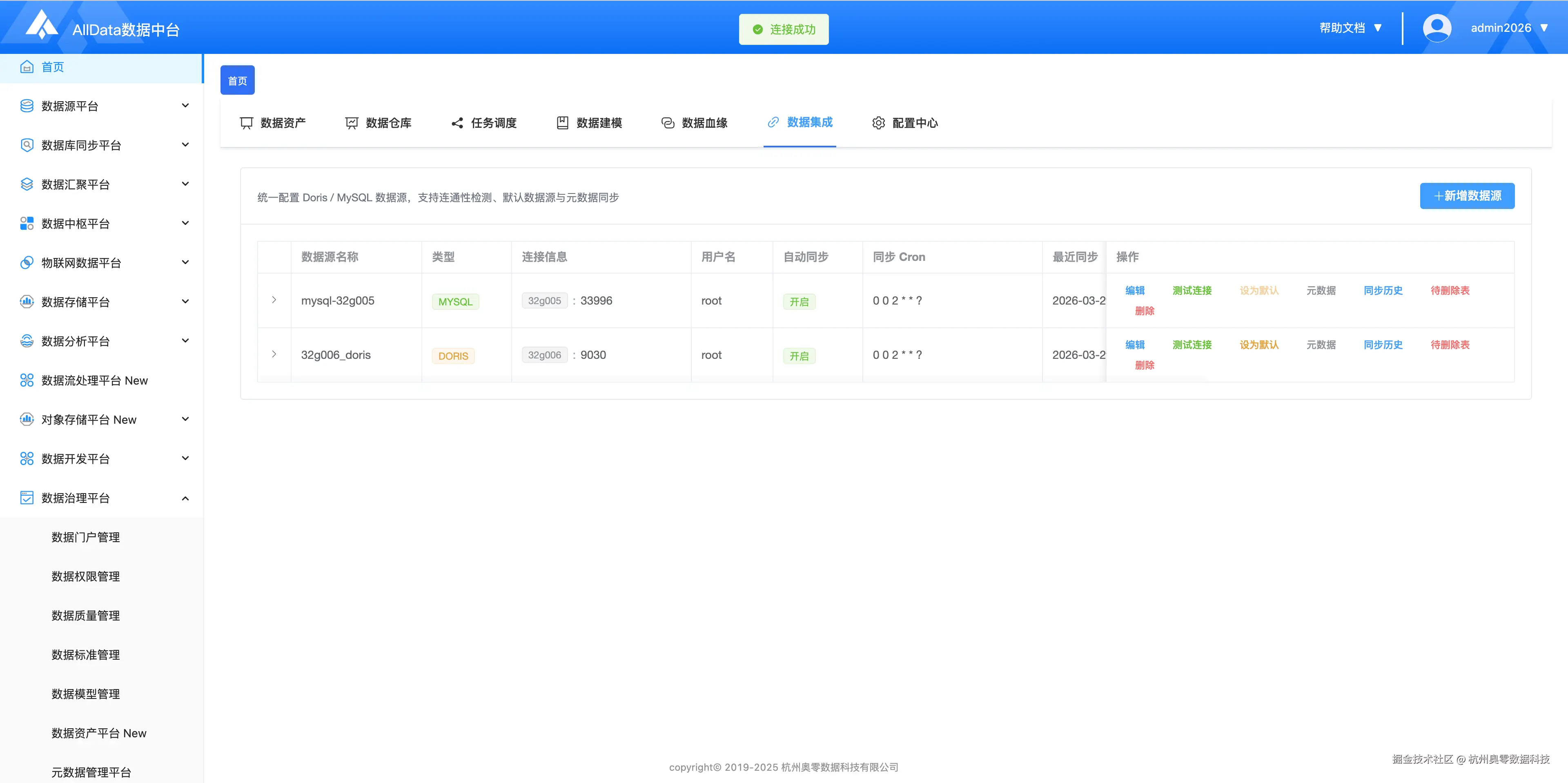
Task: Click the 物联网数据平台 sidebar icon
Action: (27, 263)
